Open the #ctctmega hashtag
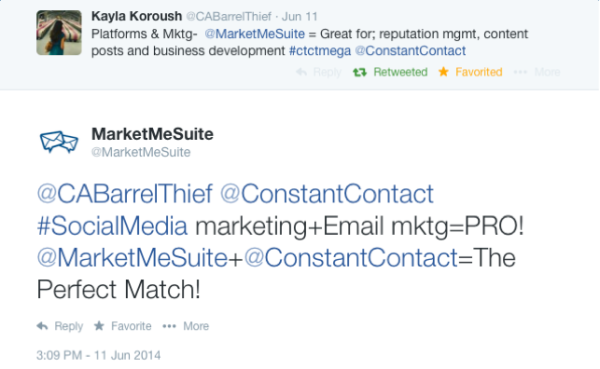The height and width of the screenshot is (369, 600). pos(320,51)
